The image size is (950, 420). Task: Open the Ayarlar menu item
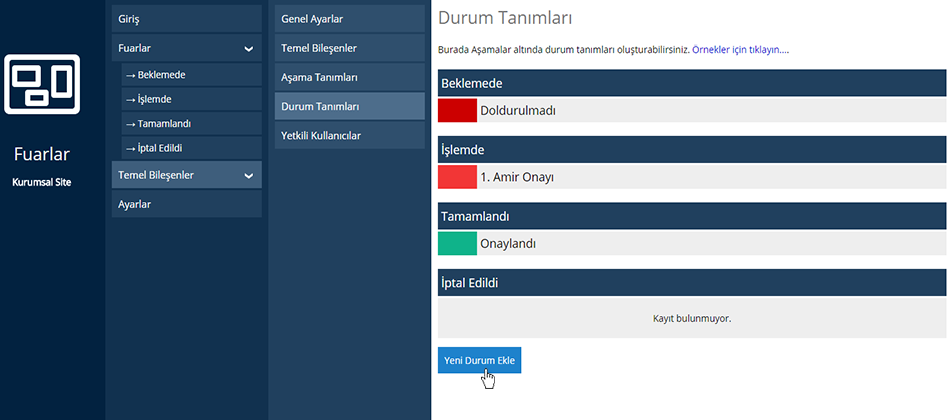coord(187,204)
